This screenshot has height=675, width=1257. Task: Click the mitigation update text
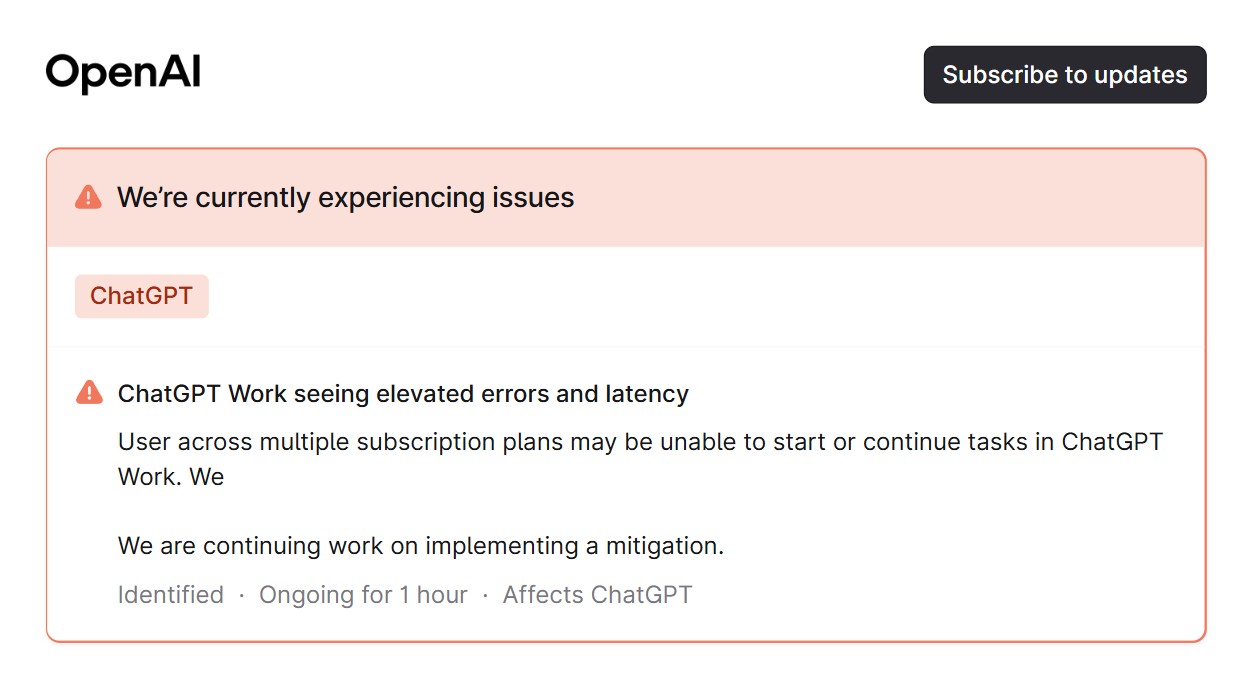click(421, 546)
